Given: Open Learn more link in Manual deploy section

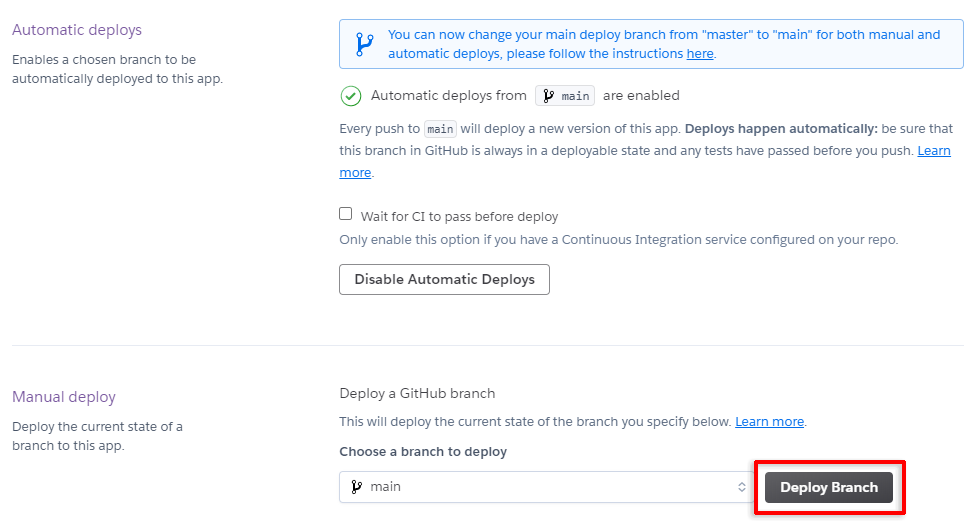Looking at the screenshot, I should tap(770, 422).
